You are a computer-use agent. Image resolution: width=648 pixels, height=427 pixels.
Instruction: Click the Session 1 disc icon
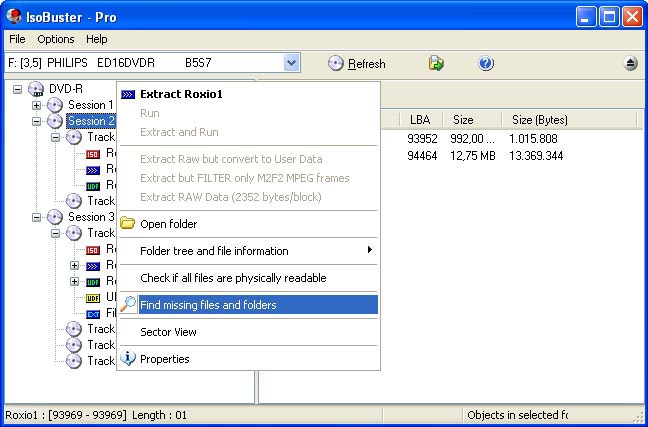[x=55, y=105]
